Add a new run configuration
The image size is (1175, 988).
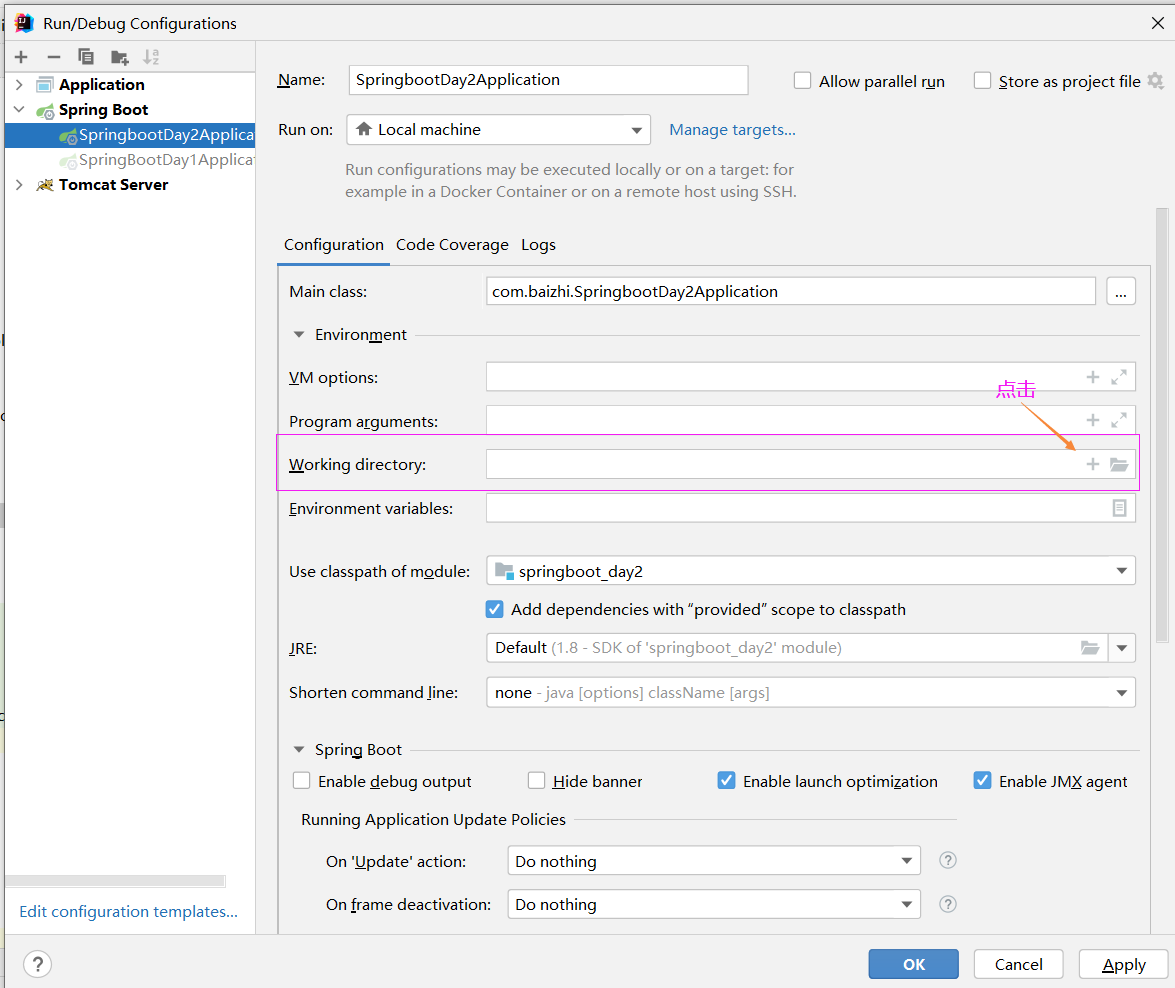click(x=21, y=57)
